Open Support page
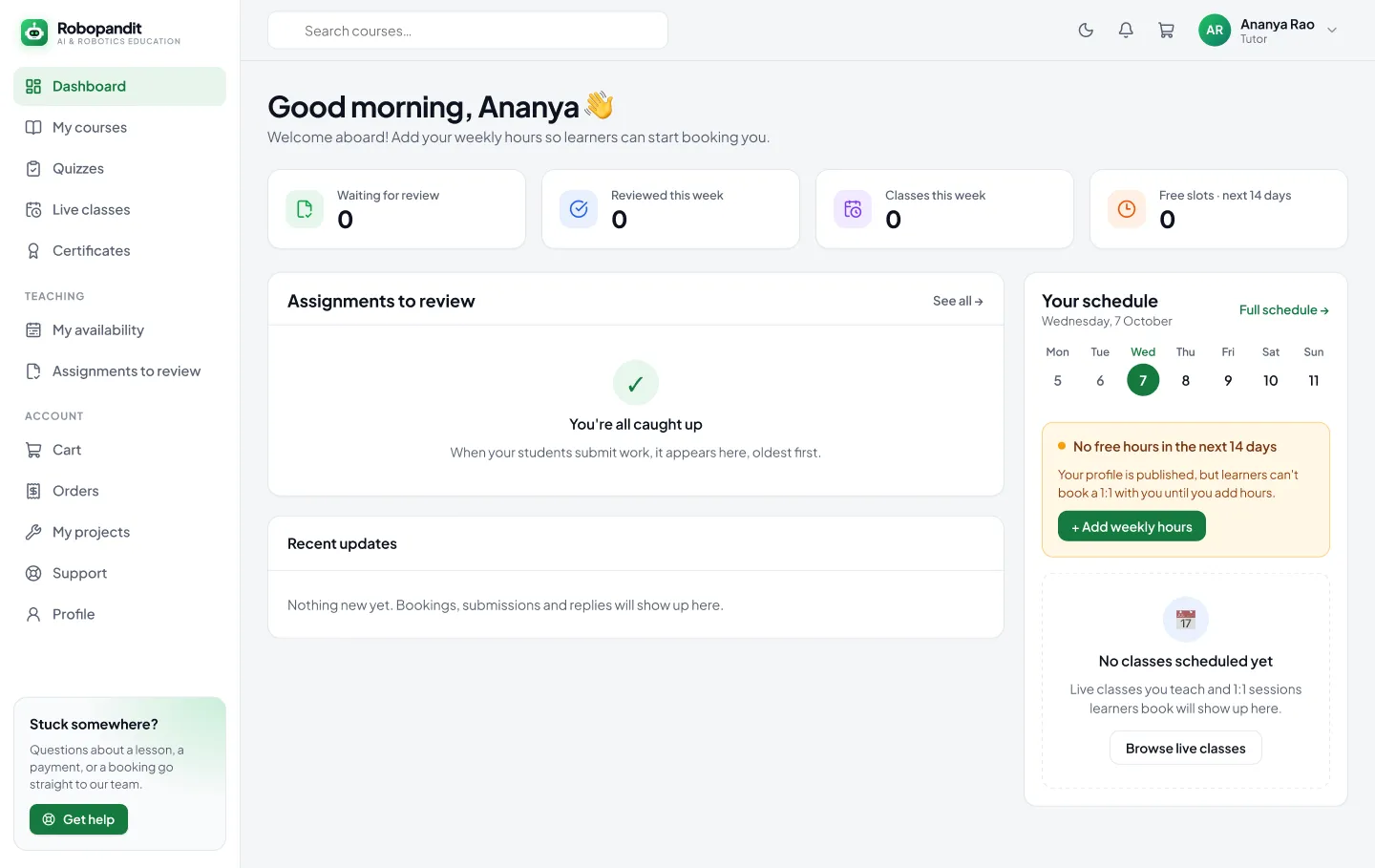 [x=120, y=573]
